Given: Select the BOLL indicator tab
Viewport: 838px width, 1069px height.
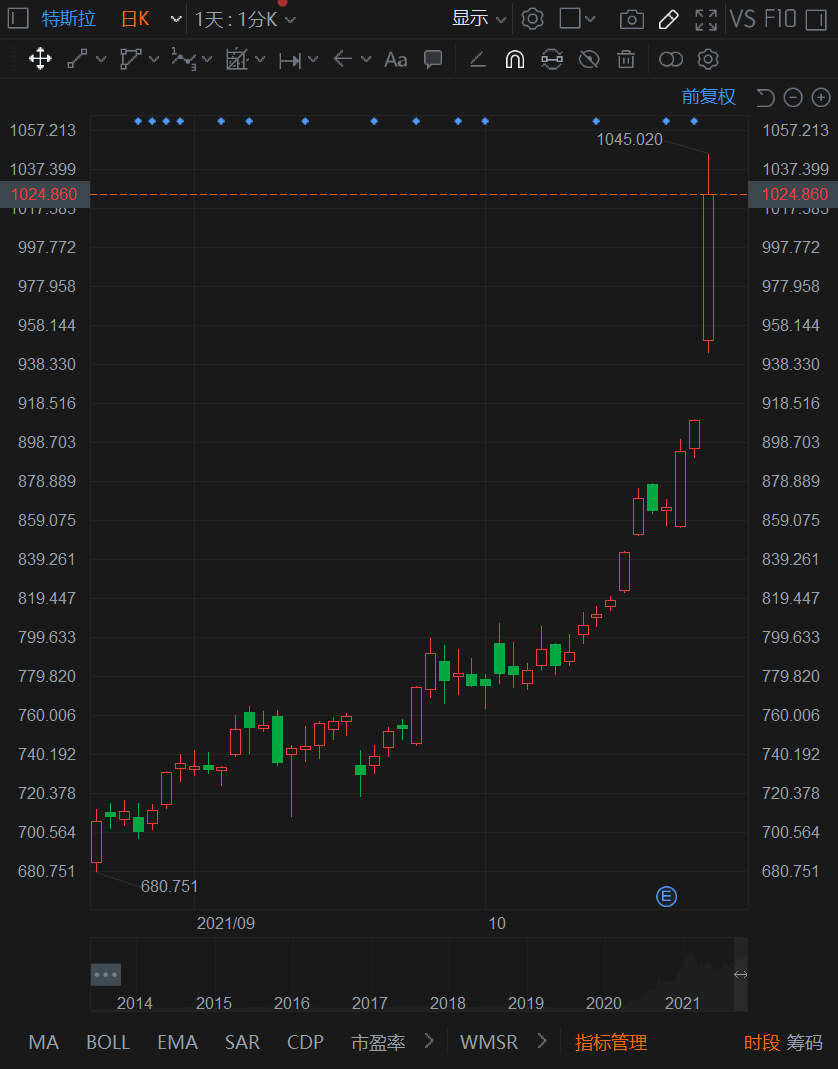Looking at the screenshot, I should click(108, 1042).
